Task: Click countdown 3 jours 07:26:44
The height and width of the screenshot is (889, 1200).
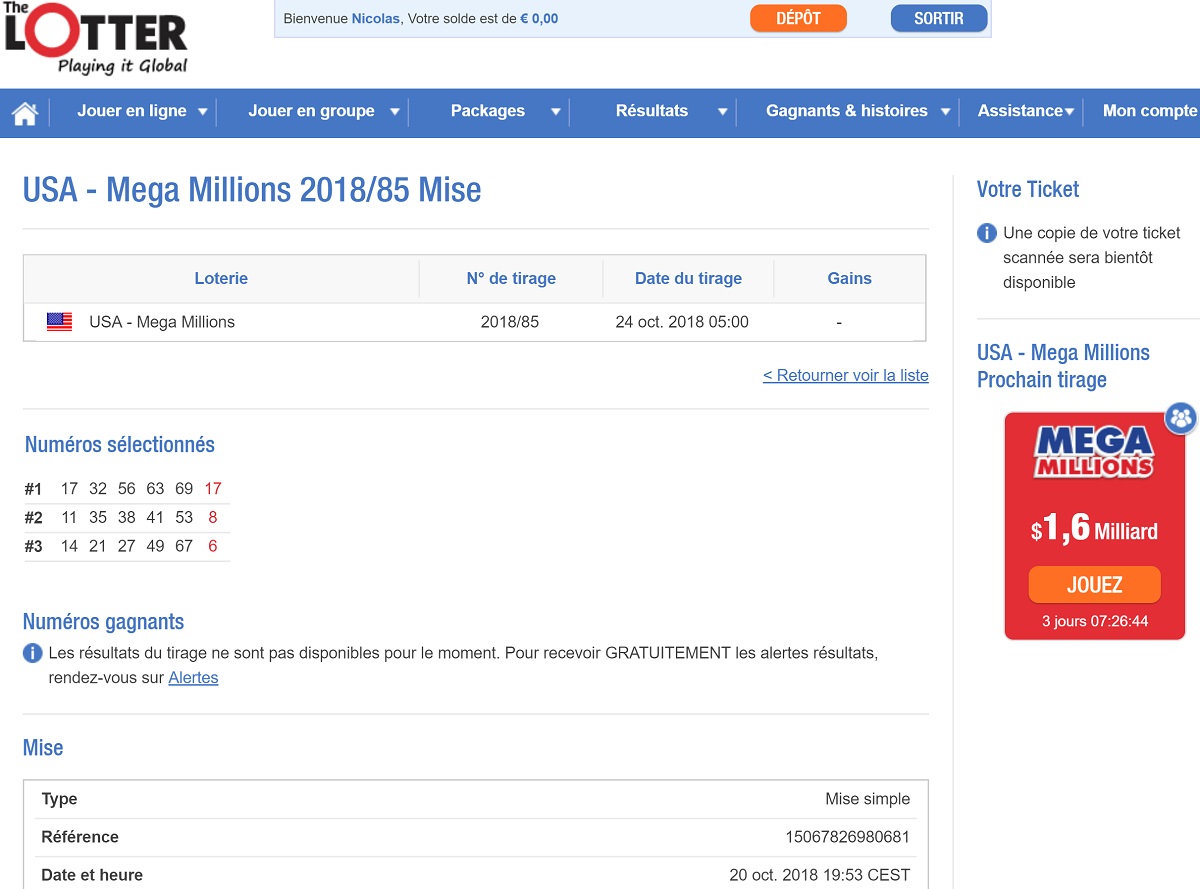Action: (1095, 621)
